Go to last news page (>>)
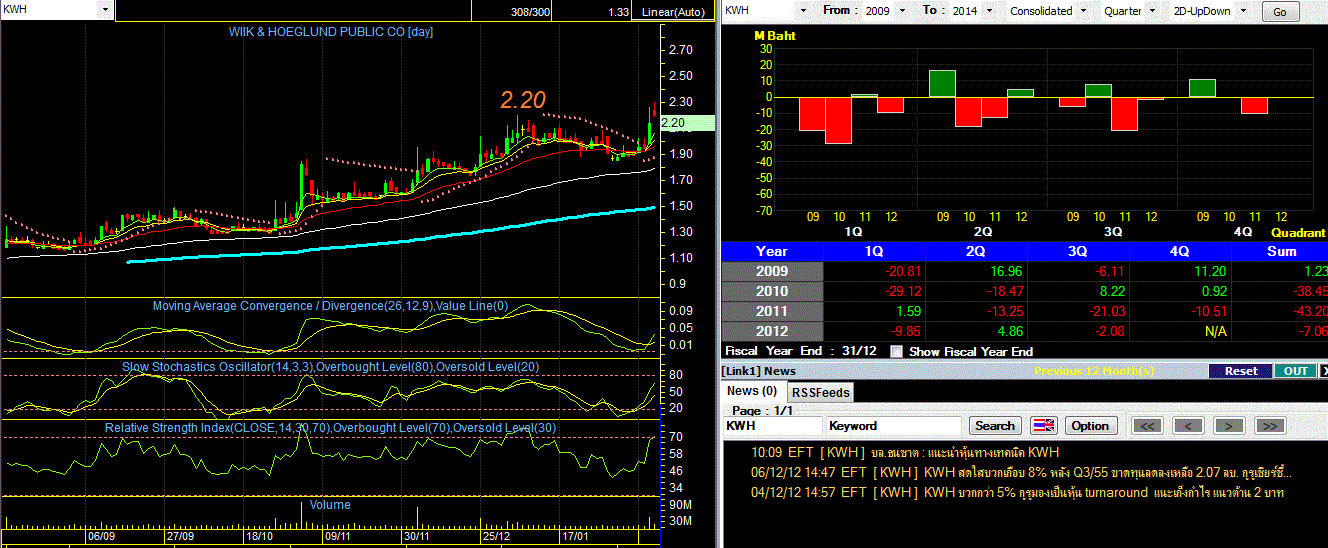Viewport: 1328px width, 548px height. click(x=1269, y=425)
